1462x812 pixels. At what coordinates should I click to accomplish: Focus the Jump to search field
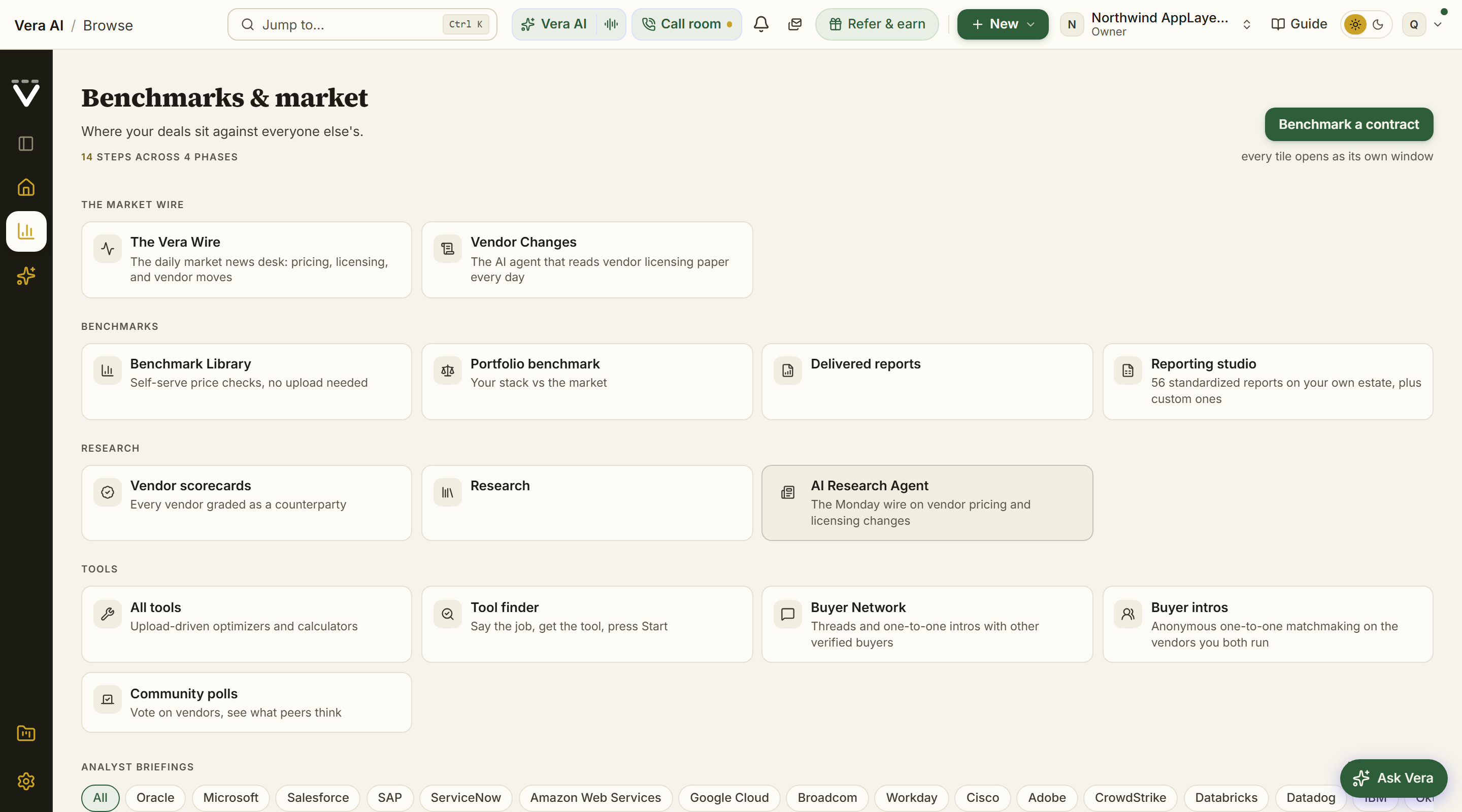click(x=362, y=24)
